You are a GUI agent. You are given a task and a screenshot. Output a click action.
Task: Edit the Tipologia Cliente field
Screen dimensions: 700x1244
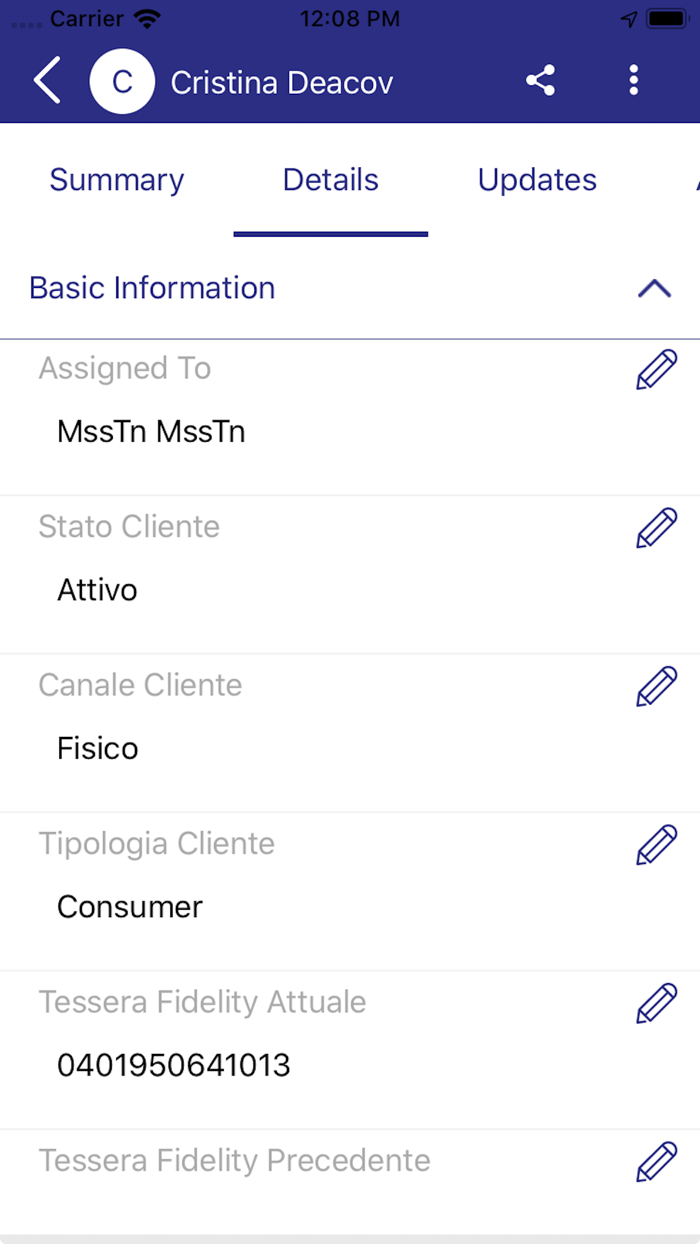[x=656, y=845]
